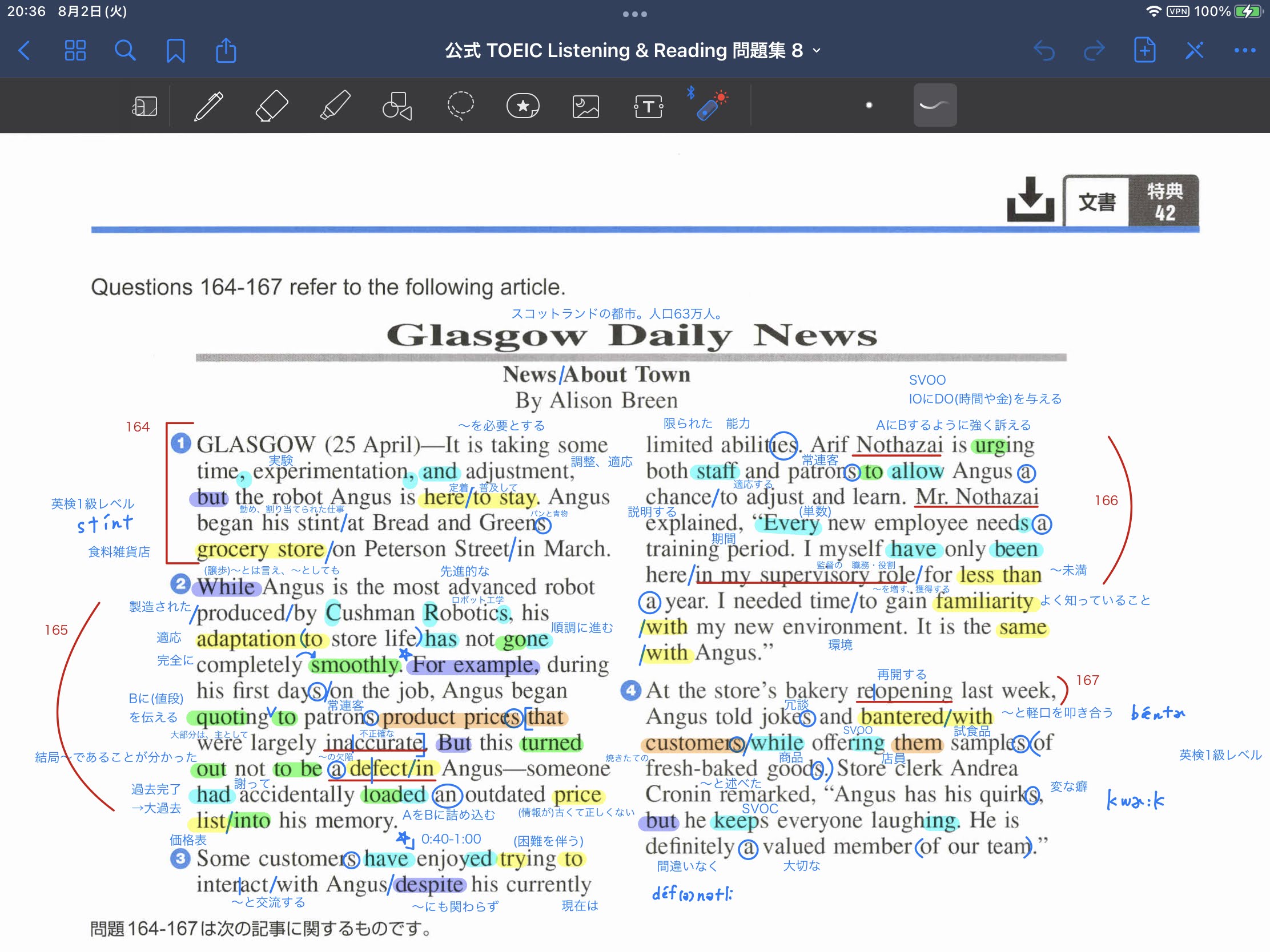Bookmark the current page
Viewport: 1270px width, 952px height.
pyautogui.click(x=176, y=50)
